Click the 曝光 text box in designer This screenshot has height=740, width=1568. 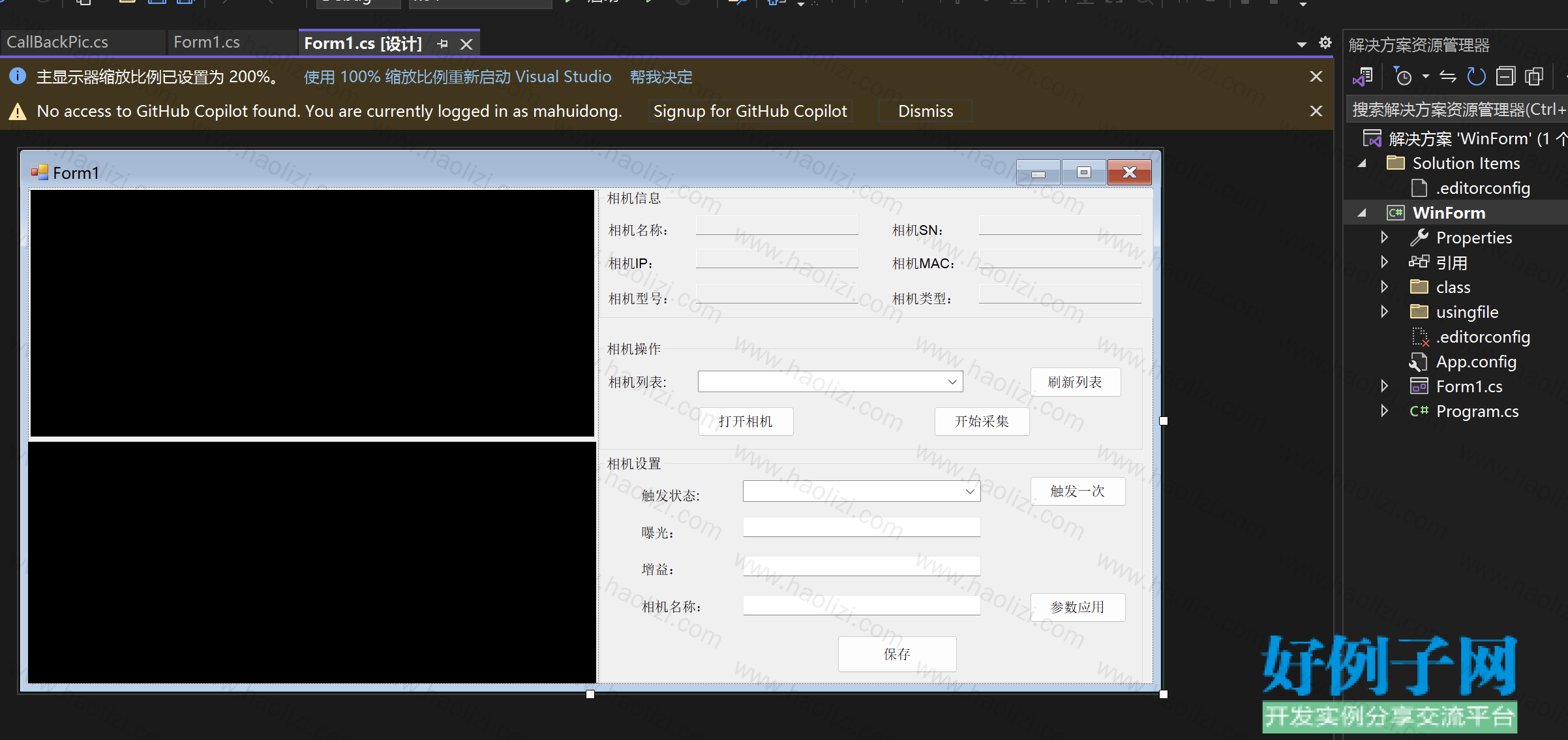tap(862, 527)
